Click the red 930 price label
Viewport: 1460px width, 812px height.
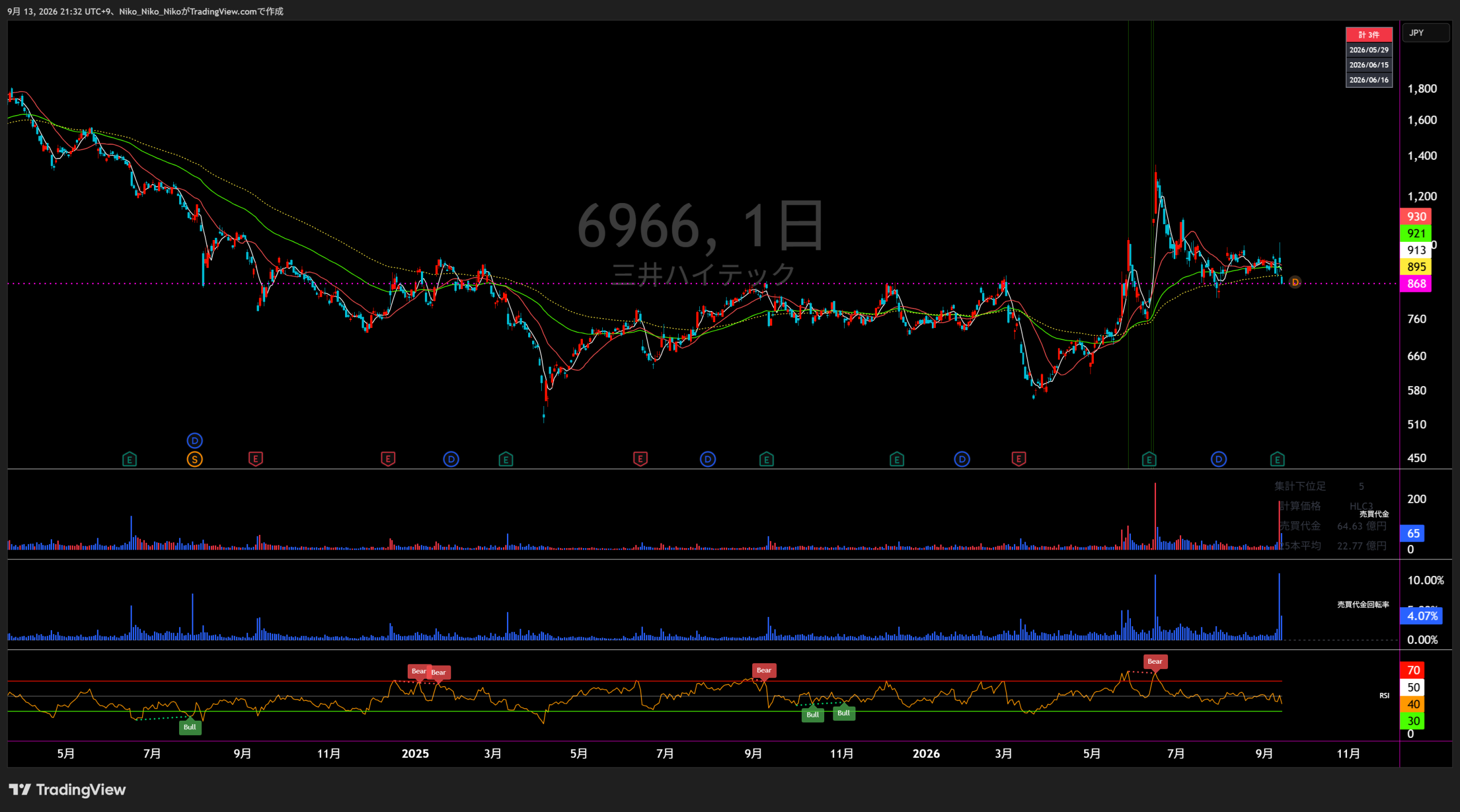pyautogui.click(x=1416, y=217)
